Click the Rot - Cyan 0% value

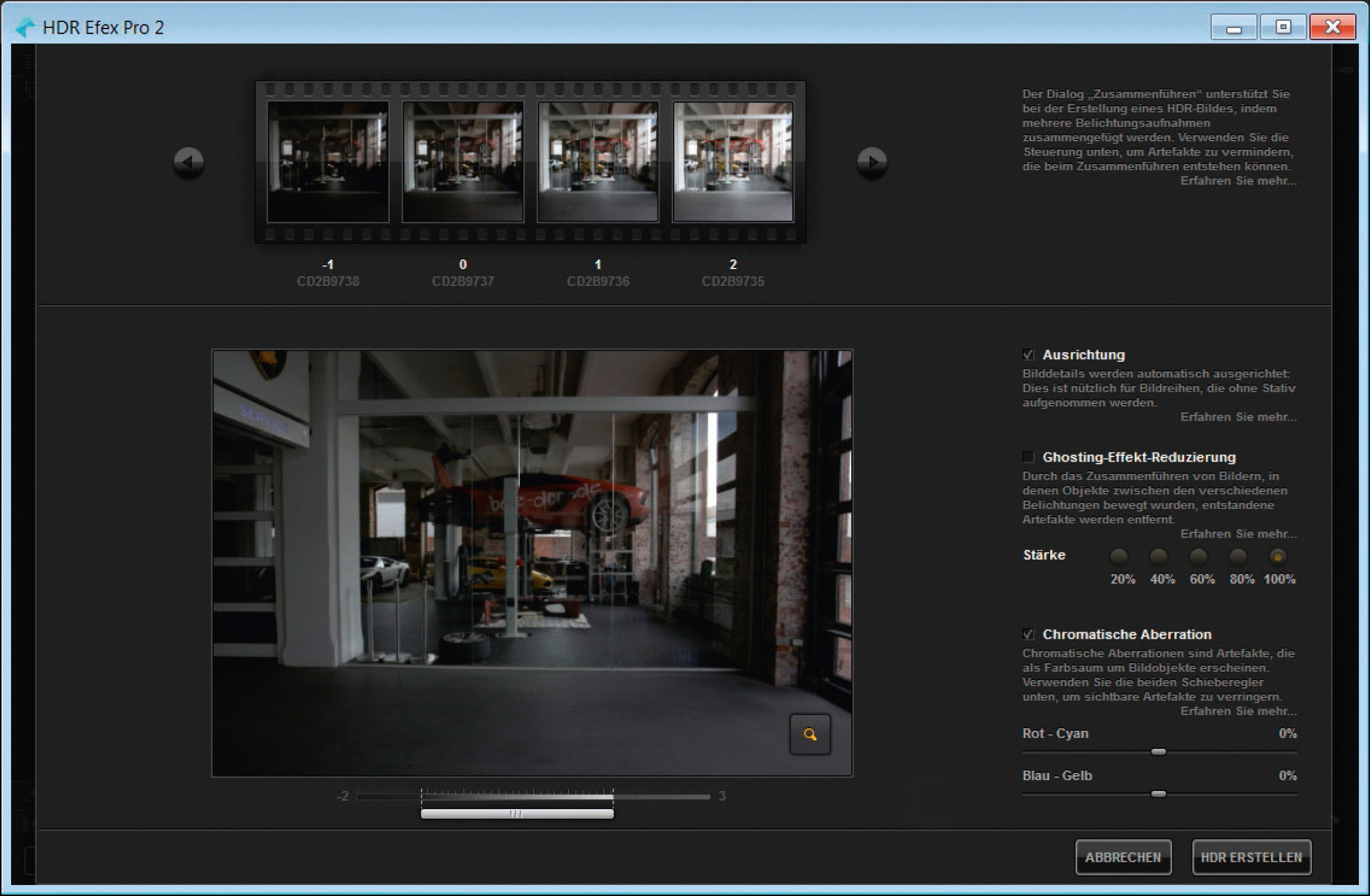(x=1288, y=733)
